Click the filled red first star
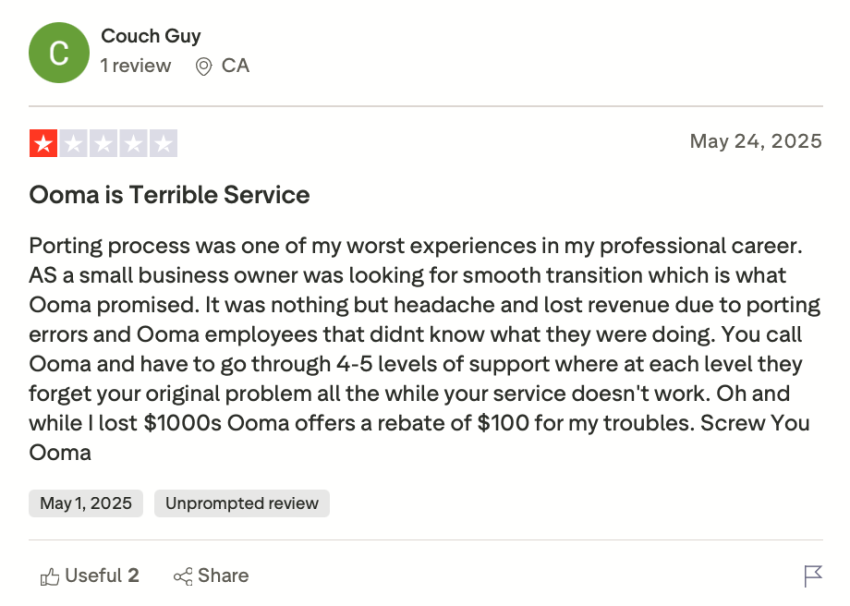 coord(43,143)
